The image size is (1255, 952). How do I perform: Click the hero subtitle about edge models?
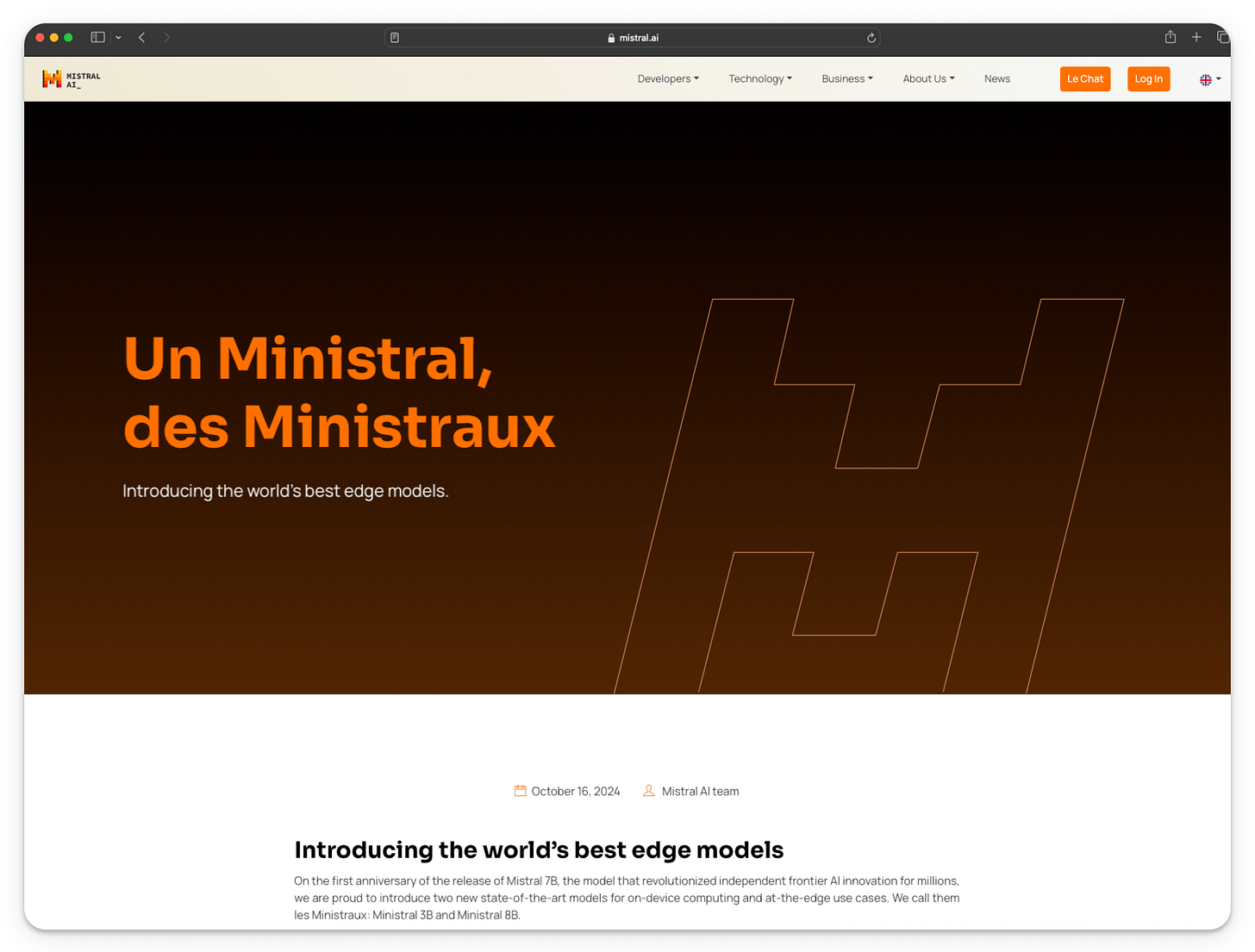(285, 491)
